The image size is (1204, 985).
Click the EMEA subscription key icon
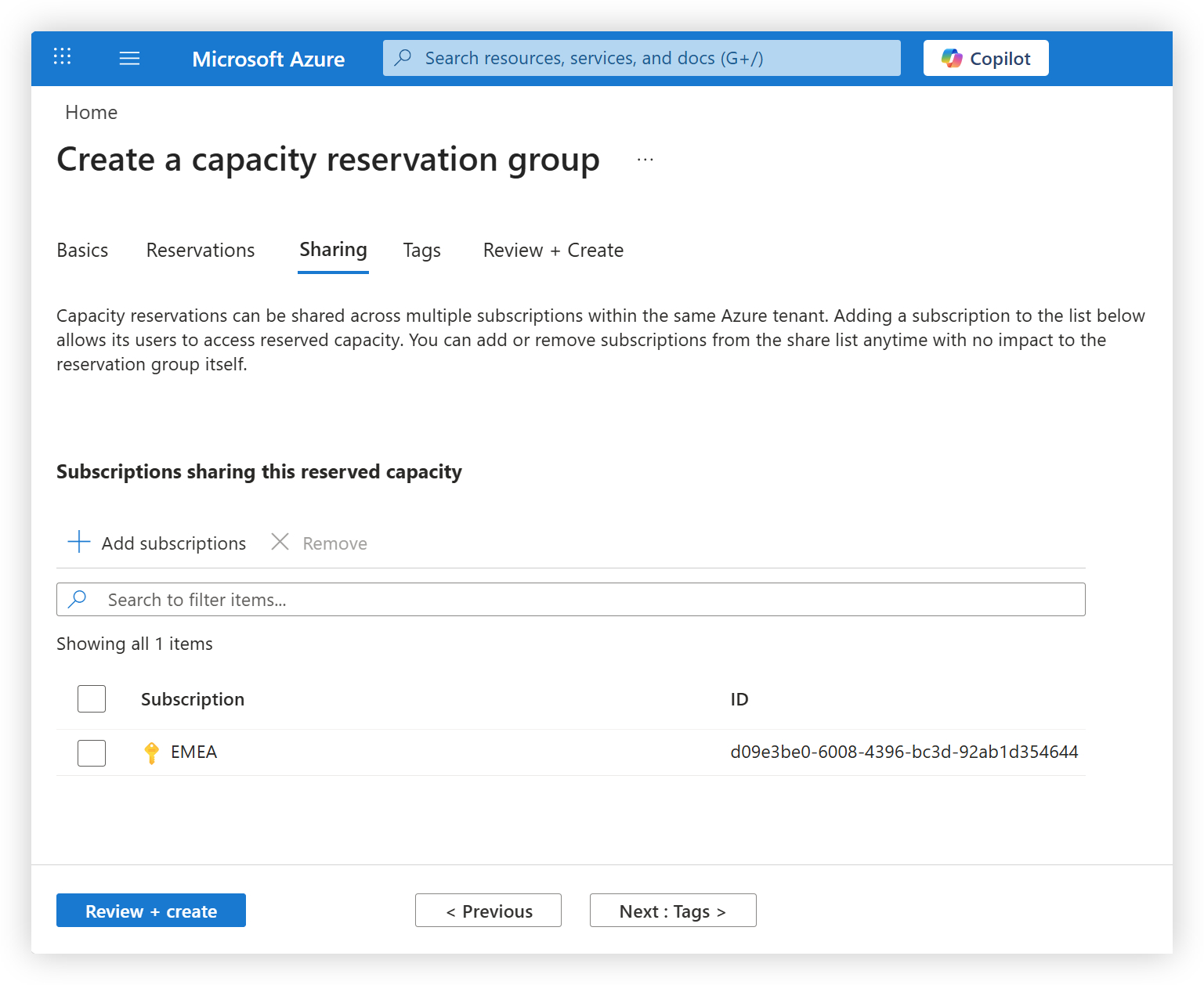[152, 752]
